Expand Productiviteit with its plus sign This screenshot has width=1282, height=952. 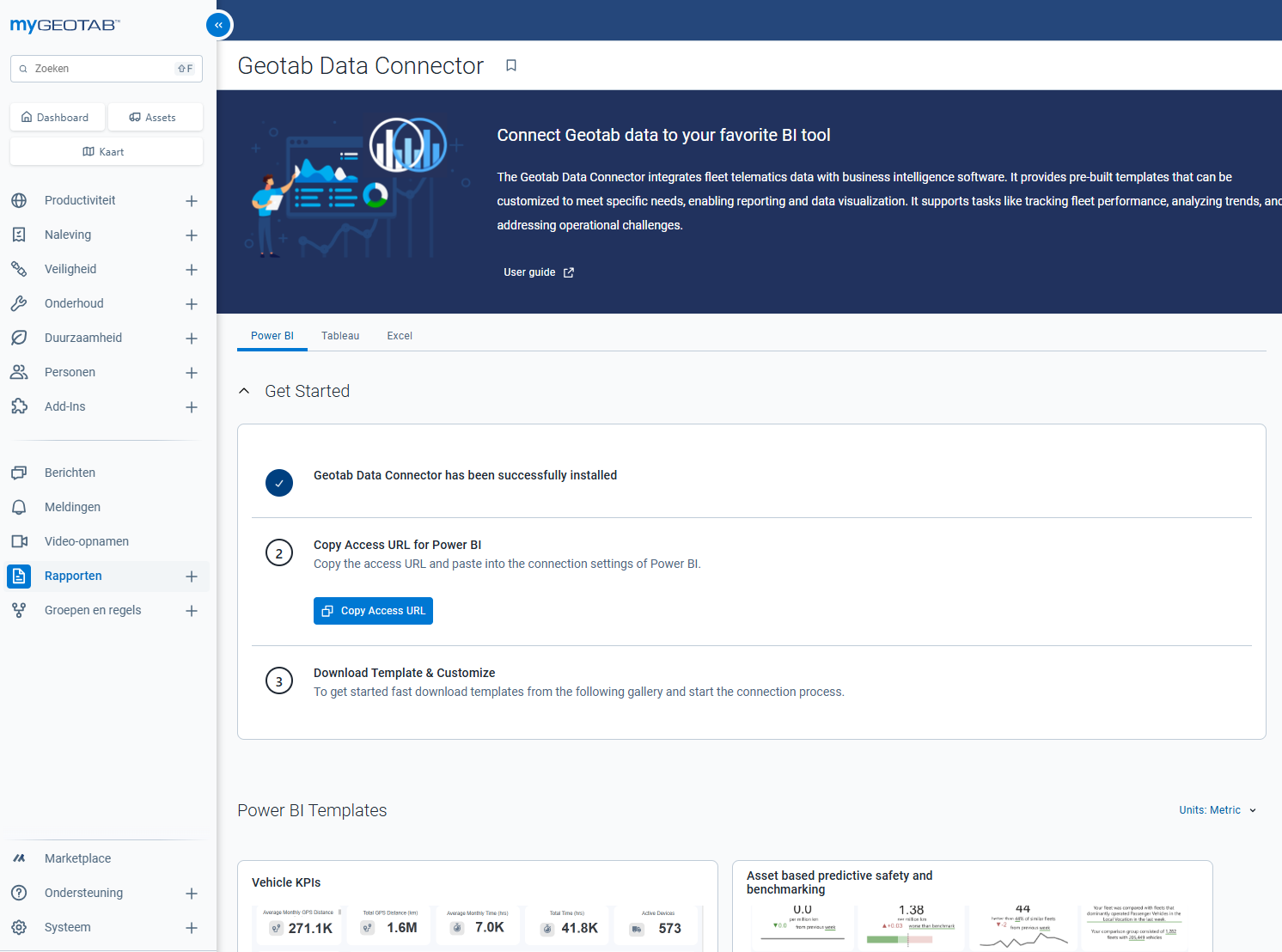pos(192,200)
